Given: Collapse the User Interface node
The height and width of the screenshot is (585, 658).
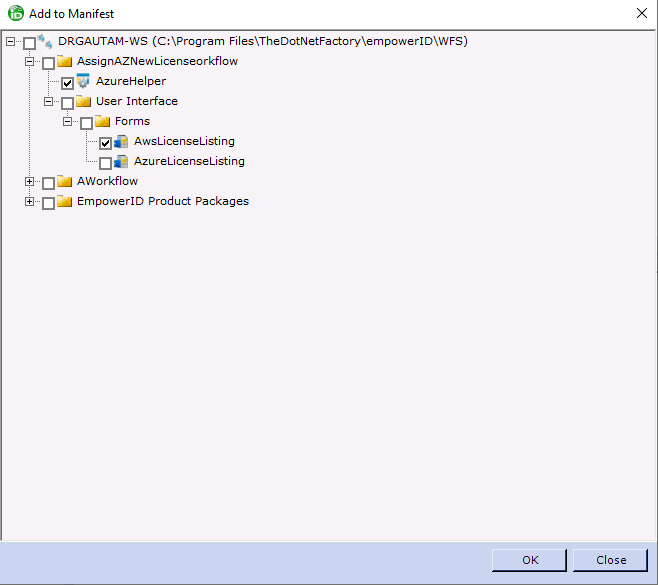Looking at the screenshot, I should tap(48, 102).
